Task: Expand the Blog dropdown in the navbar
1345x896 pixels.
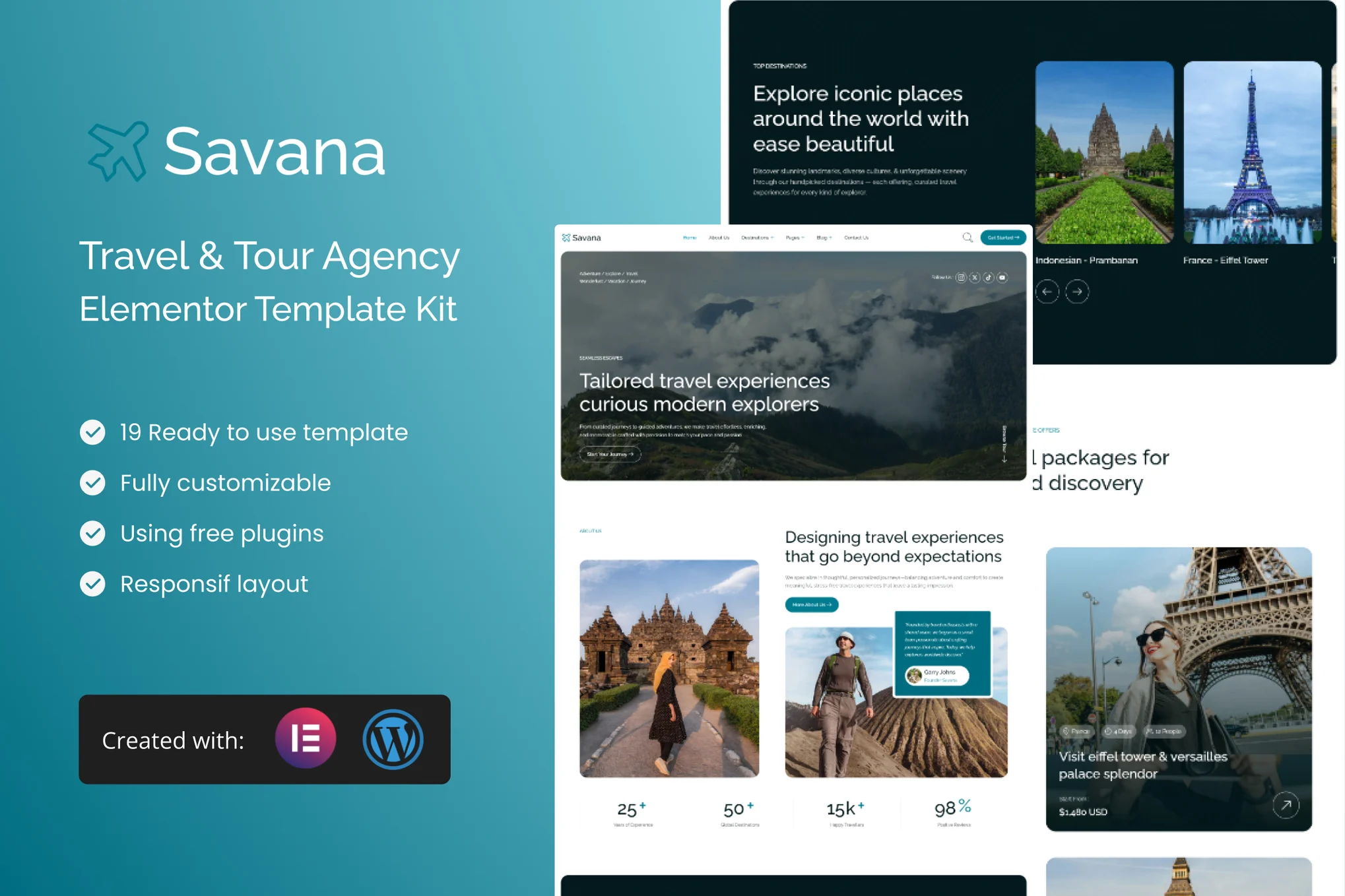Action: (823, 238)
